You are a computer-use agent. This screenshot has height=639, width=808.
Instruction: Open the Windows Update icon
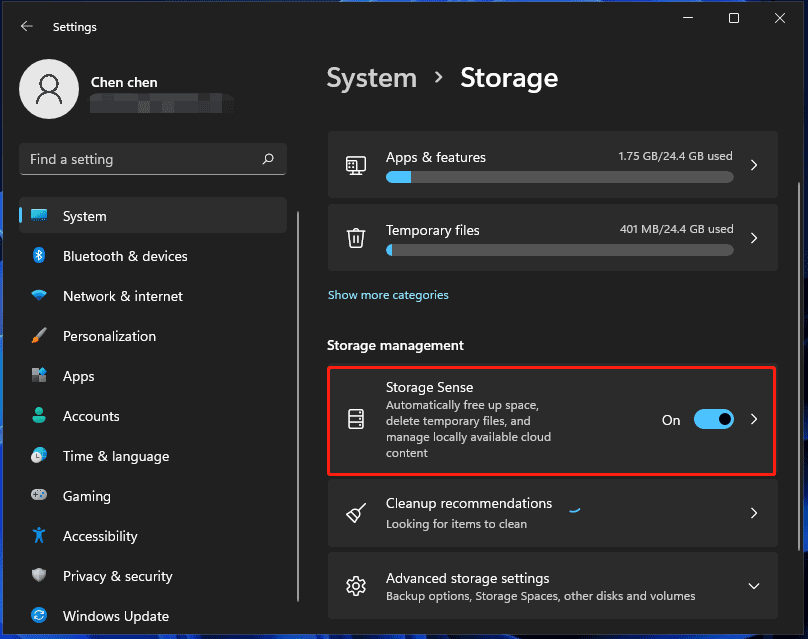click(x=38, y=616)
